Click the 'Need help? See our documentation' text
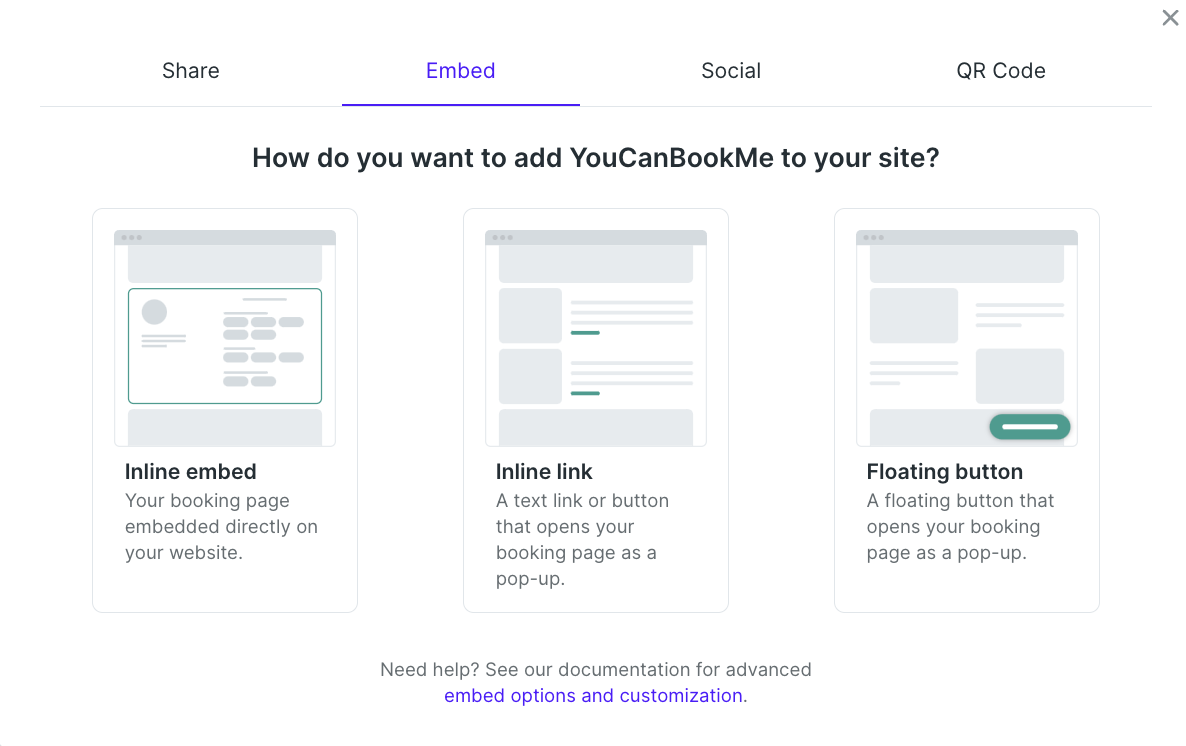The image size is (1186, 746). point(596,670)
